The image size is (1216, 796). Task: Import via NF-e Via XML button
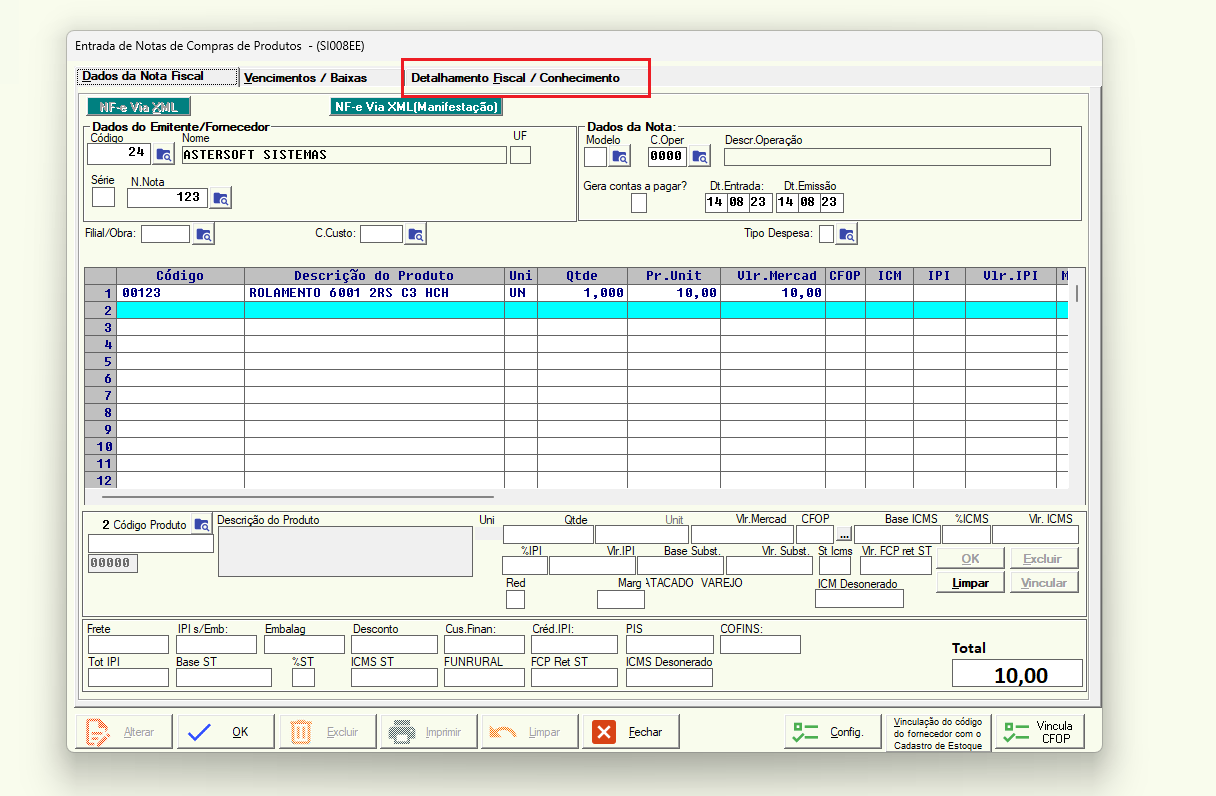[139, 107]
